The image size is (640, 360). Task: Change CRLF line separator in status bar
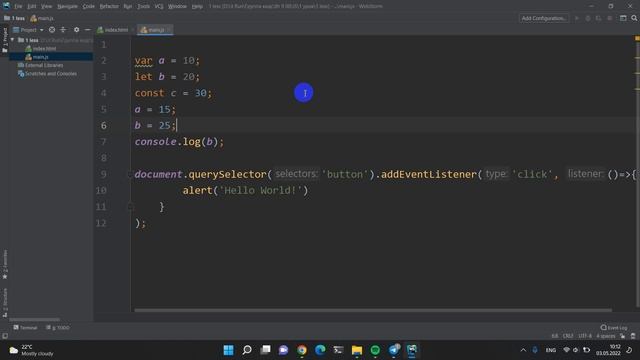(x=568, y=336)
